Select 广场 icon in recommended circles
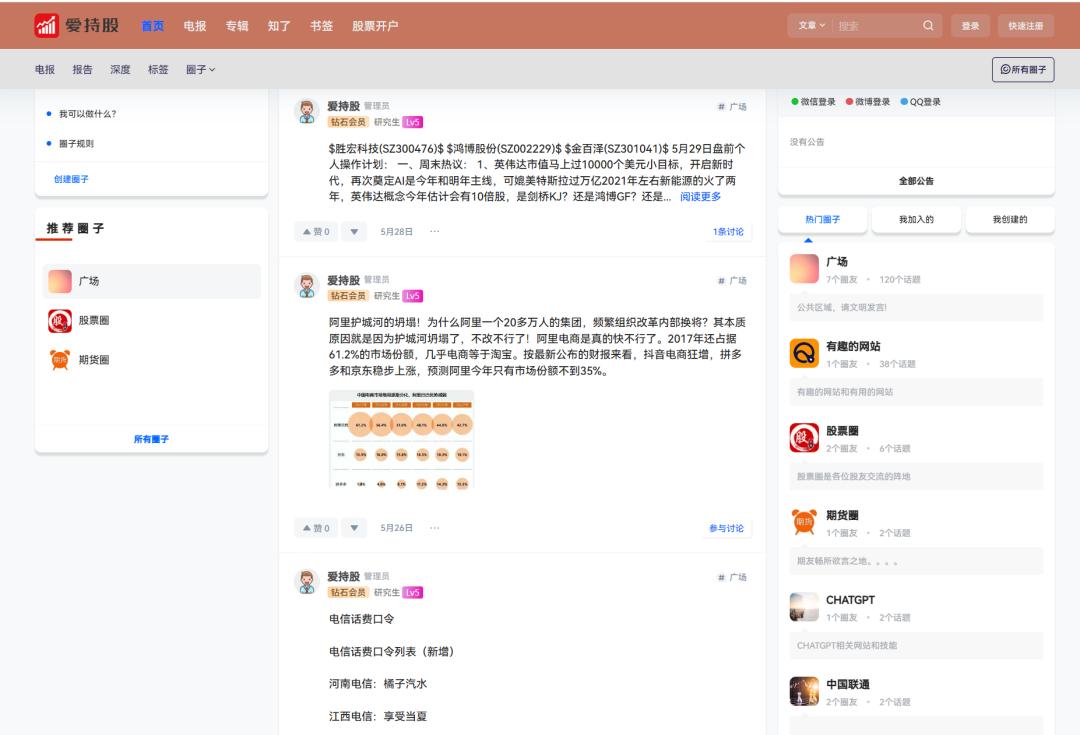 60,281
